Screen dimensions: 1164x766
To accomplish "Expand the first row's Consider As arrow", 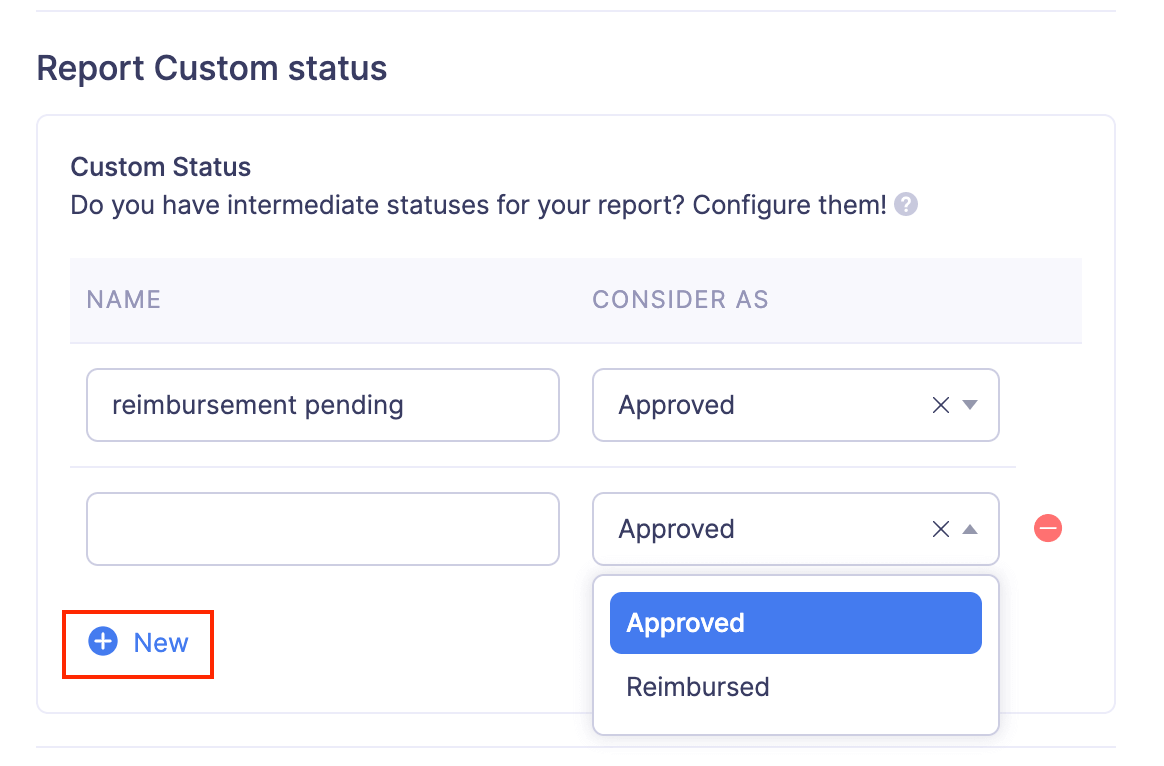I will (969, 405).
